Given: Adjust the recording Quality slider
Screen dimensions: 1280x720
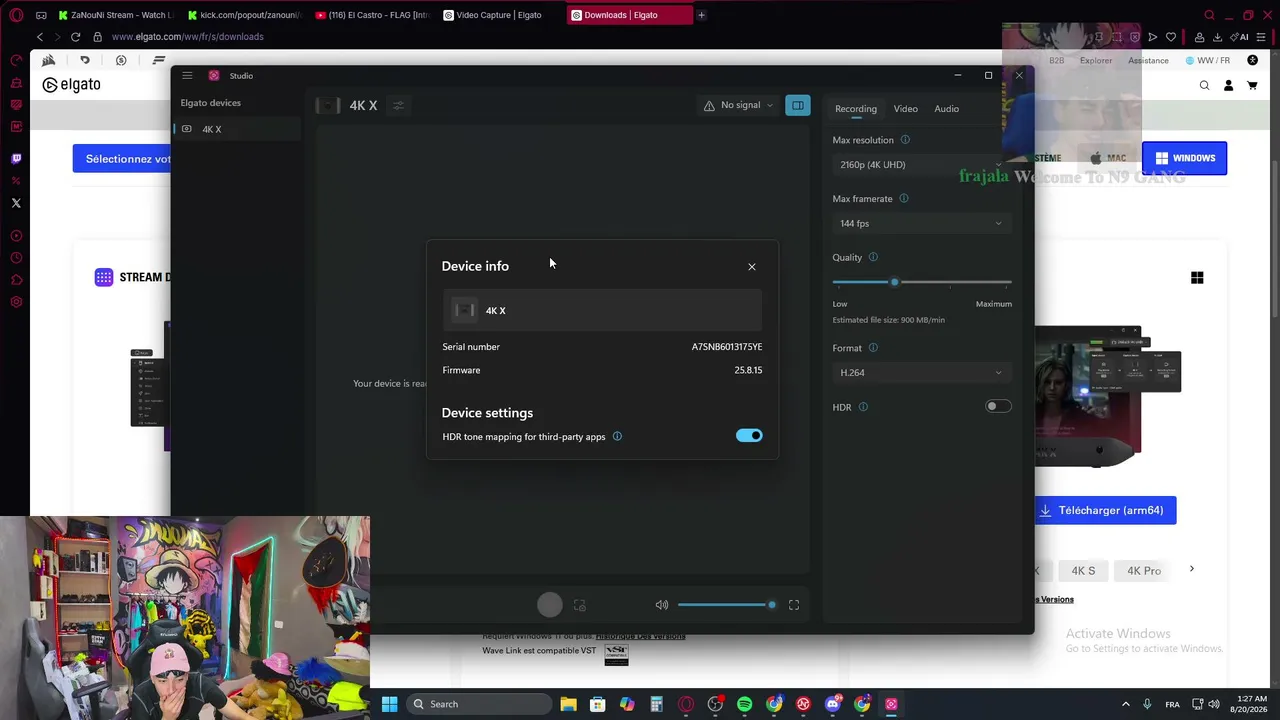Looking at the screenshot, I should click(921, 282).
